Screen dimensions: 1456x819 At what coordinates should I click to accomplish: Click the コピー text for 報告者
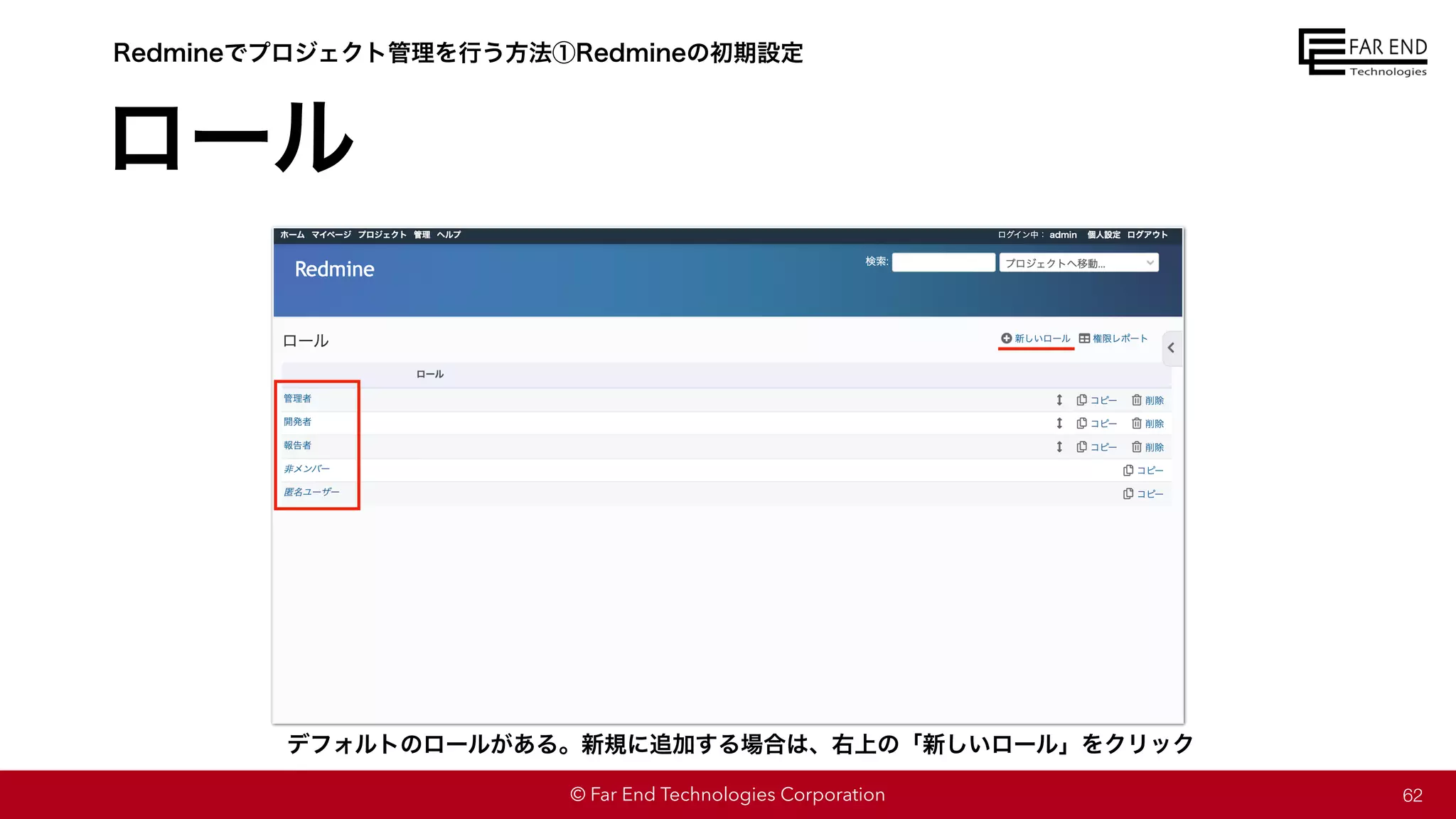1103,447
